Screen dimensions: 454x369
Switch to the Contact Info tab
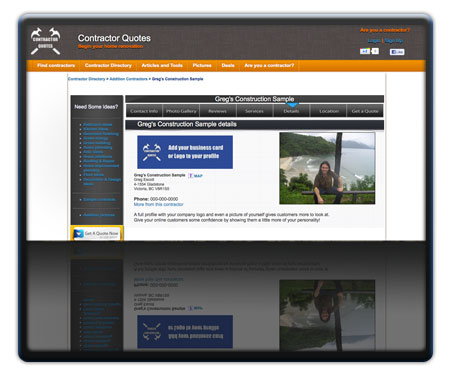click(x=144, y=111)
